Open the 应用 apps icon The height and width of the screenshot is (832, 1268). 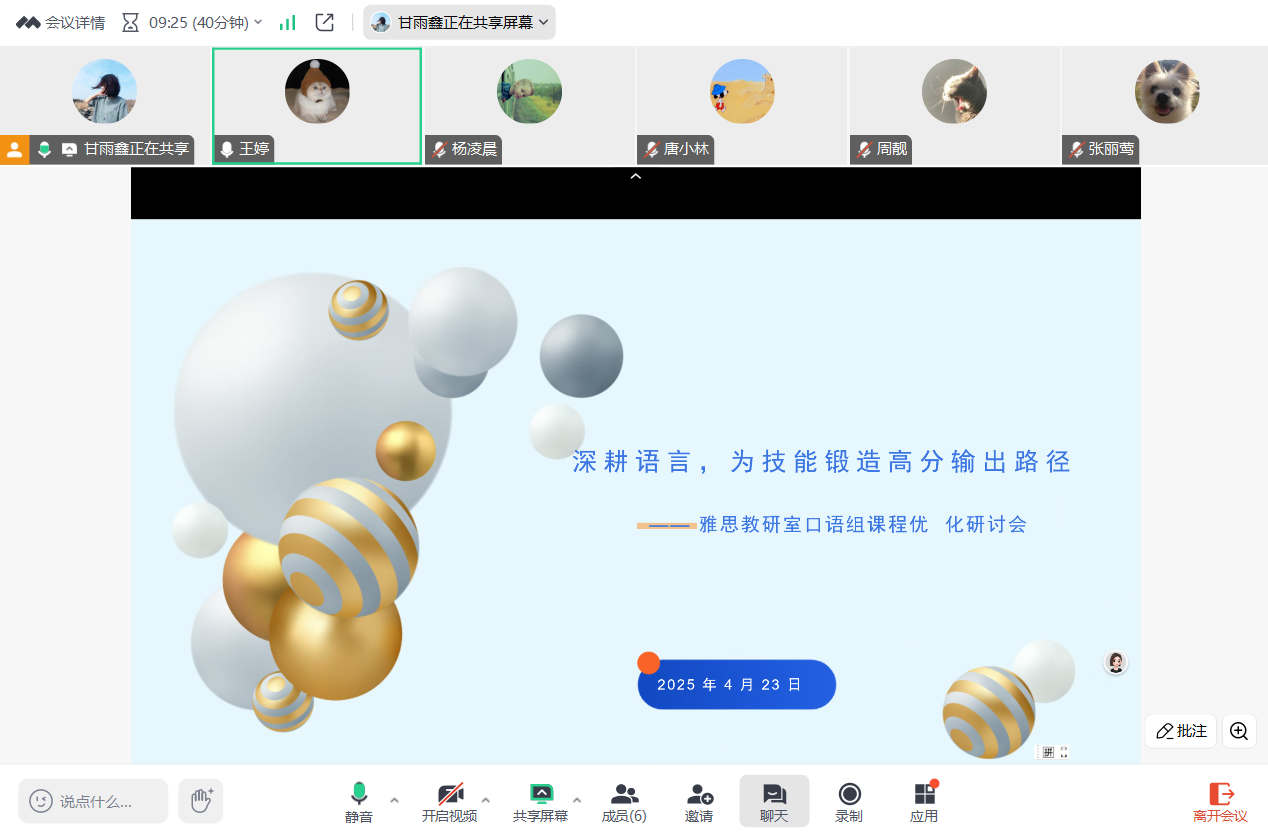(924, 801)
